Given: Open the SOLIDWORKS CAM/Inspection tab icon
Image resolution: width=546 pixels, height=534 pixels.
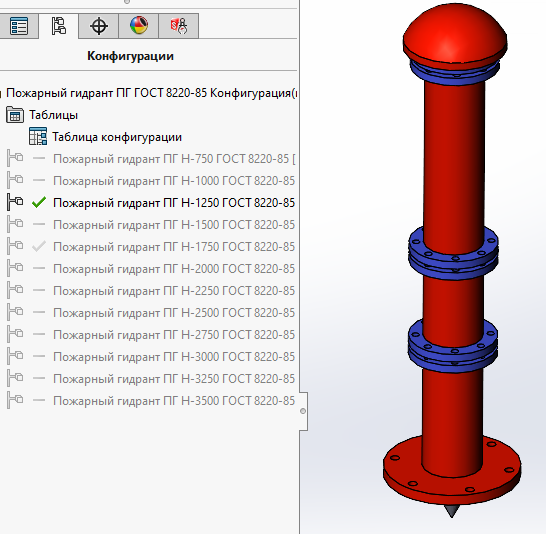Looking at the screenshot, I should tap(179, 26).
